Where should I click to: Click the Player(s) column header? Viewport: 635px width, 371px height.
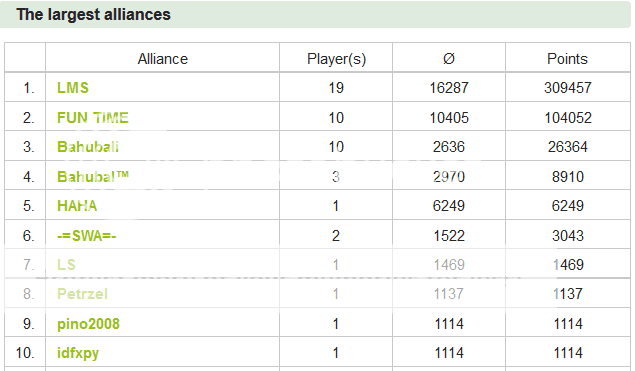[x=336, y=59]
